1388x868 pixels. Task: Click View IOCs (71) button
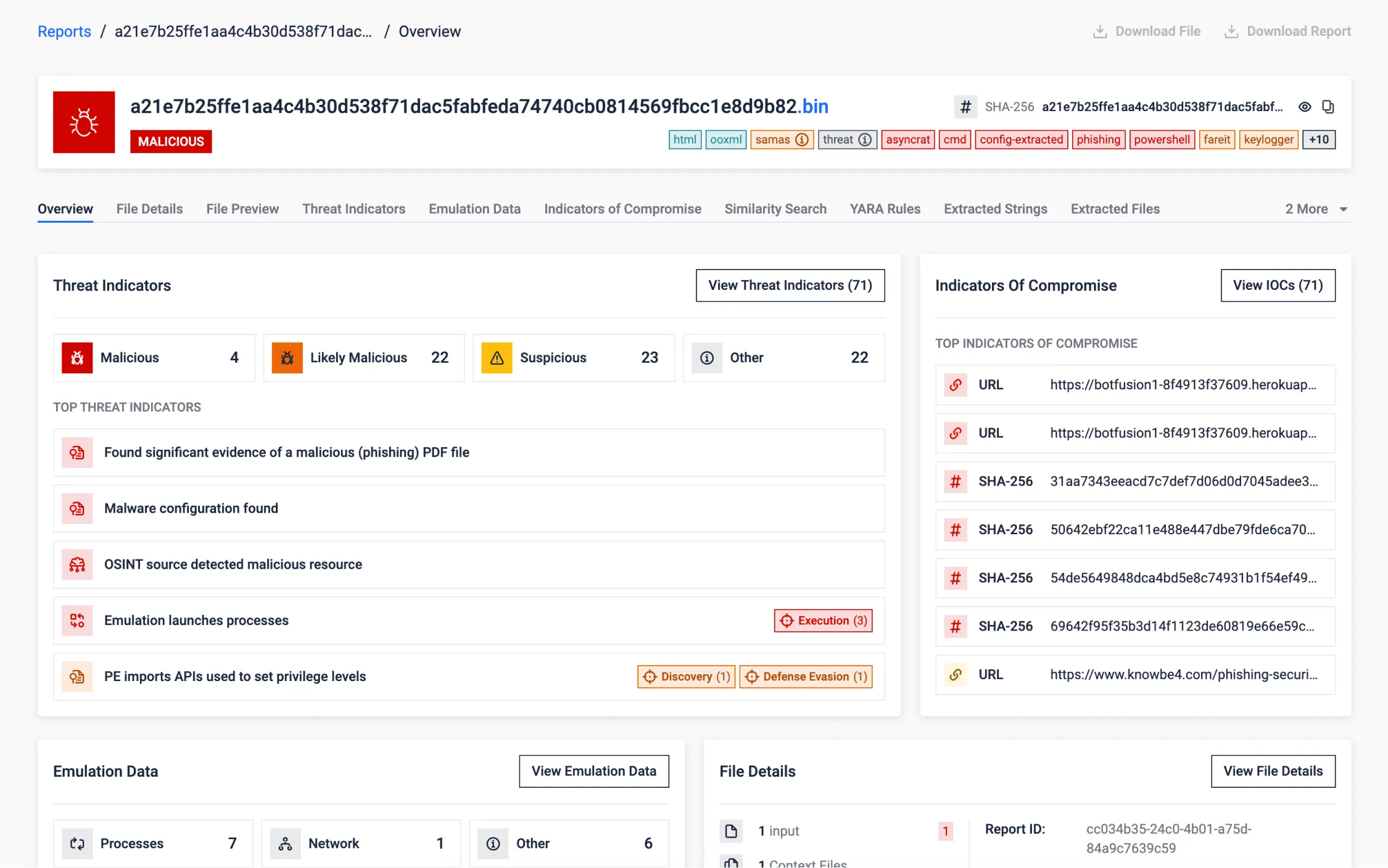[1278, 285]
